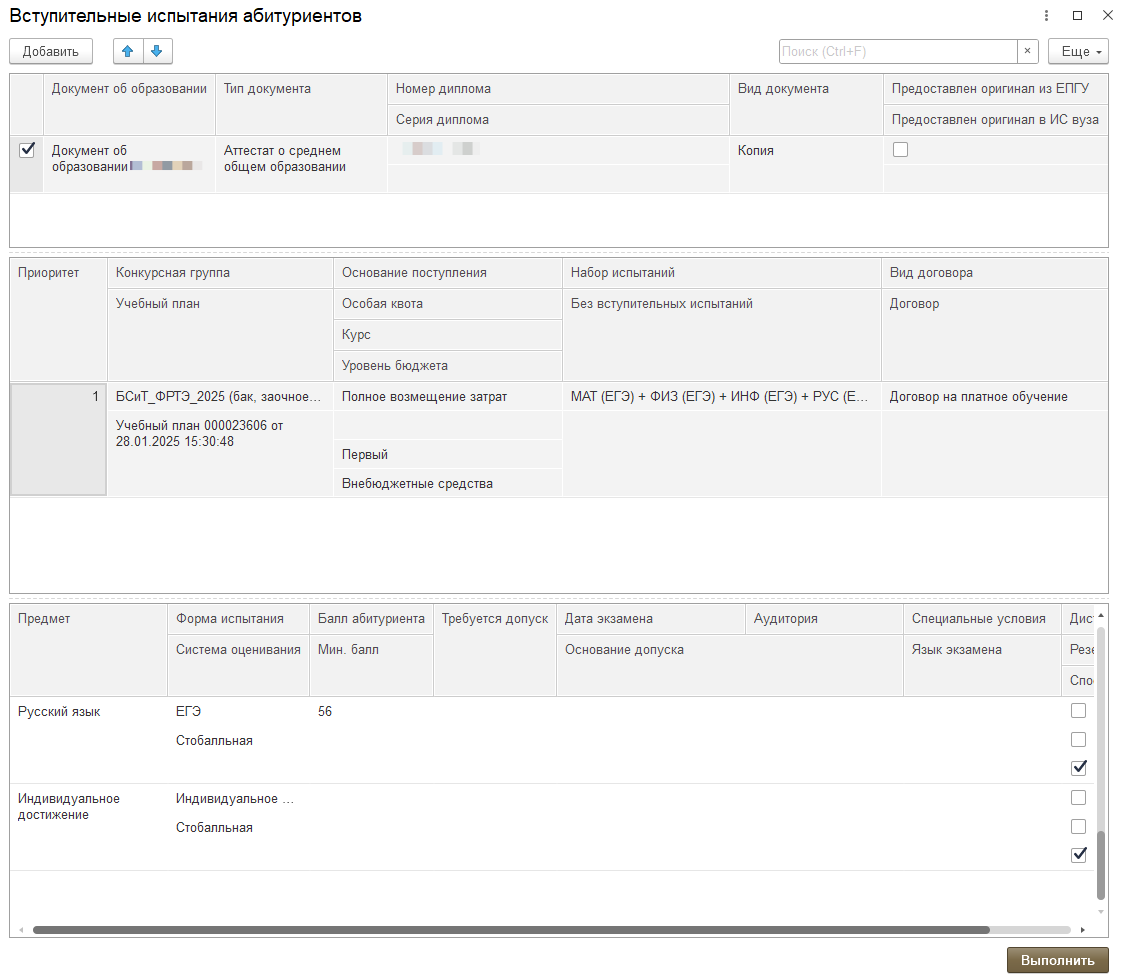Image resolution: width=1124 pixels, height=976 pixels.
Task: Select the priority 1 row cell
Action: click(x=58, y=439)
